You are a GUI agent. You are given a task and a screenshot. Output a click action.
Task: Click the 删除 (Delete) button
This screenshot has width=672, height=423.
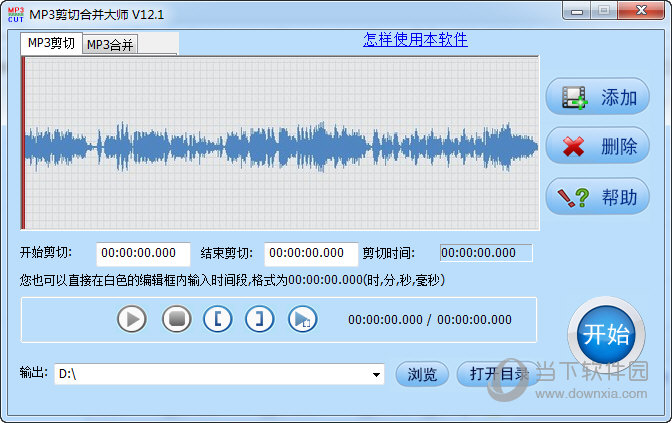597,146
